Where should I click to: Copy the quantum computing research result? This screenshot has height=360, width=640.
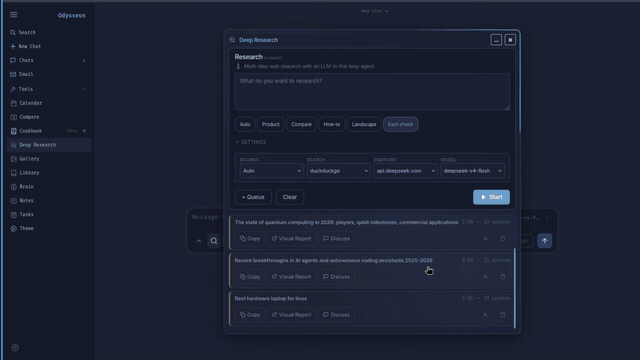coord(250,239)
